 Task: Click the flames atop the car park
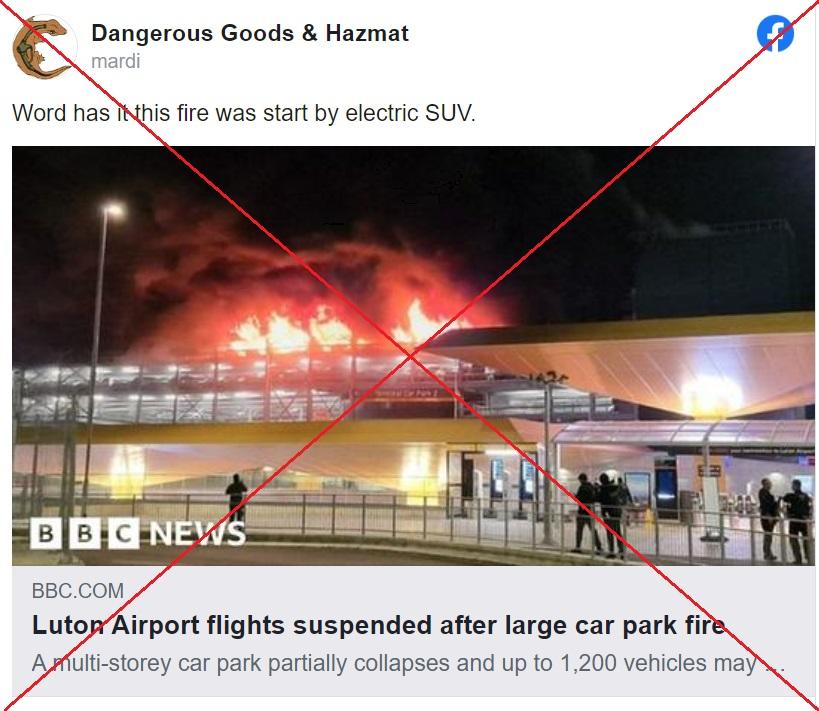click(x=334, y=329)
